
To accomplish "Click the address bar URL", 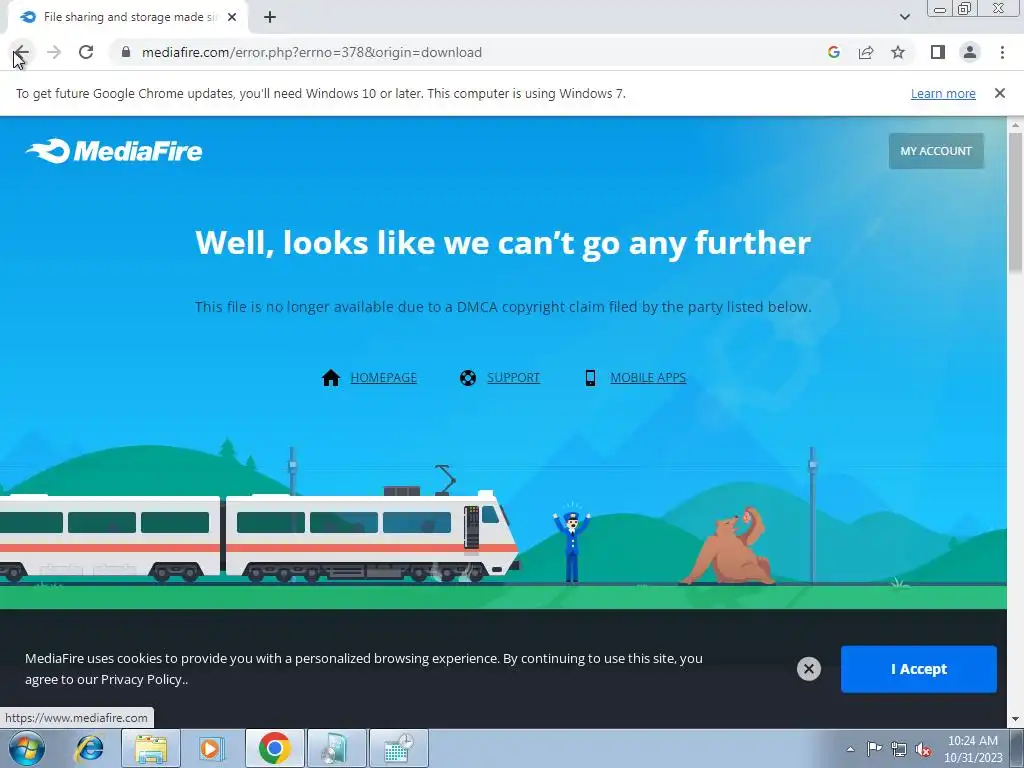I will pyautogui.click(x=312, y=52).
